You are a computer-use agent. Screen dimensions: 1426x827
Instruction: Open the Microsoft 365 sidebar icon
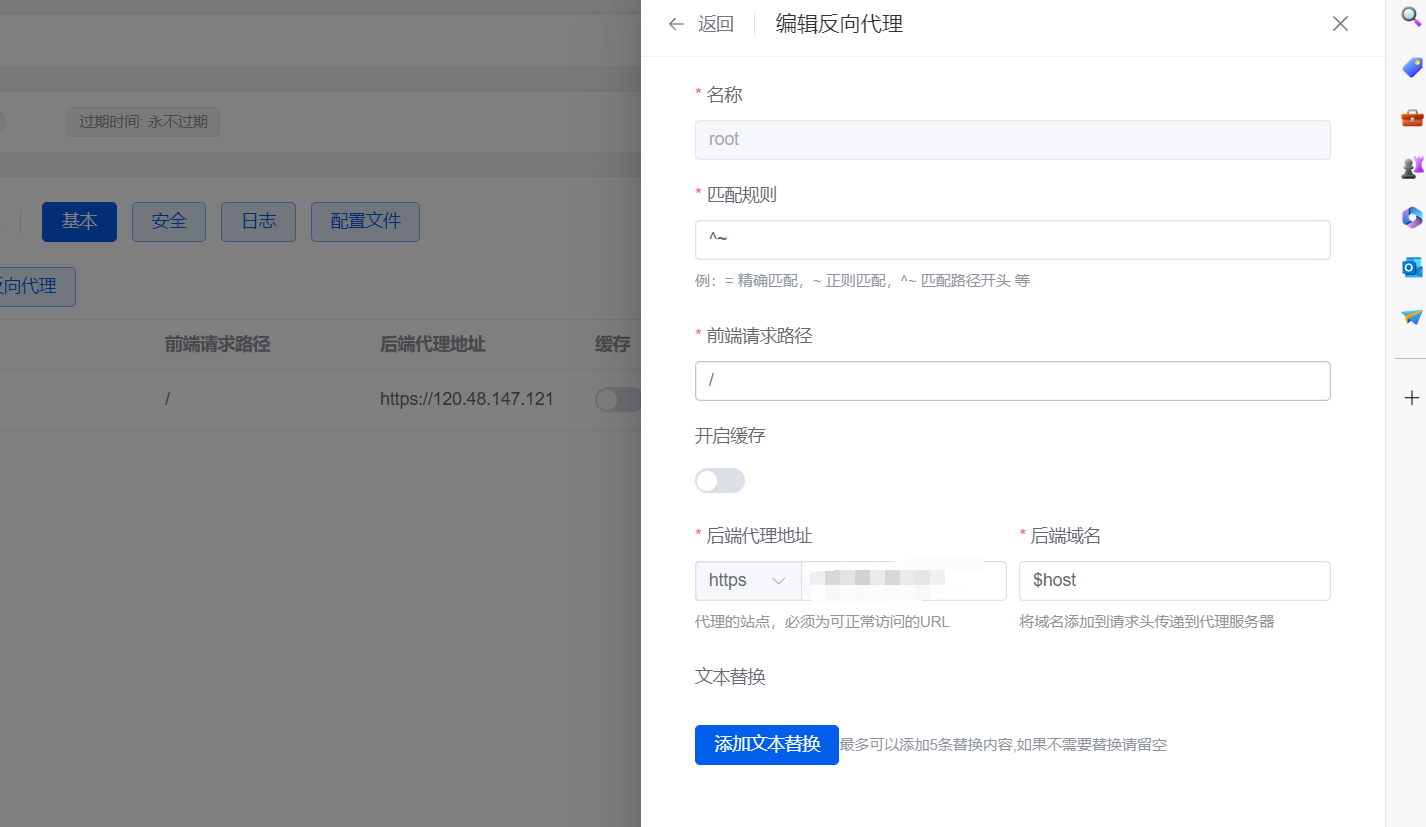1412,217
